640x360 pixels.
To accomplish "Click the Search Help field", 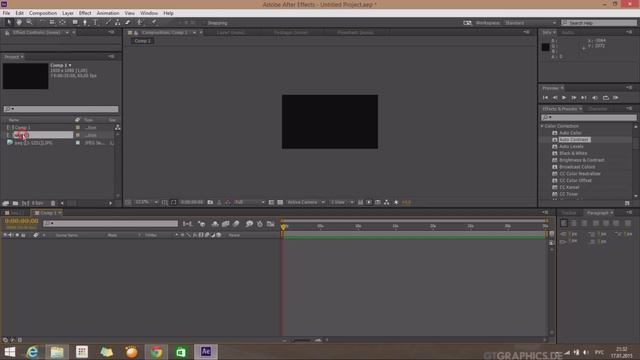I will pyautogui.click(x=599, y=23).
